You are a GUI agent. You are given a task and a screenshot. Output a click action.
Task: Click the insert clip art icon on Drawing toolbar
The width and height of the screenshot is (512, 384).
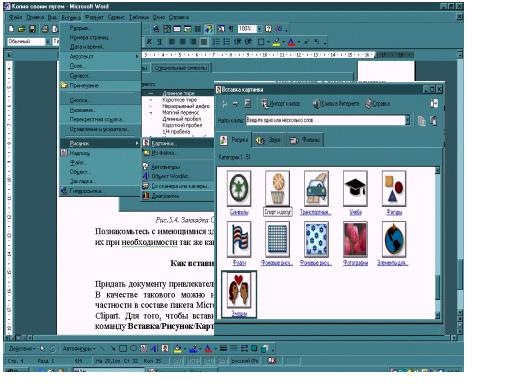165,349
